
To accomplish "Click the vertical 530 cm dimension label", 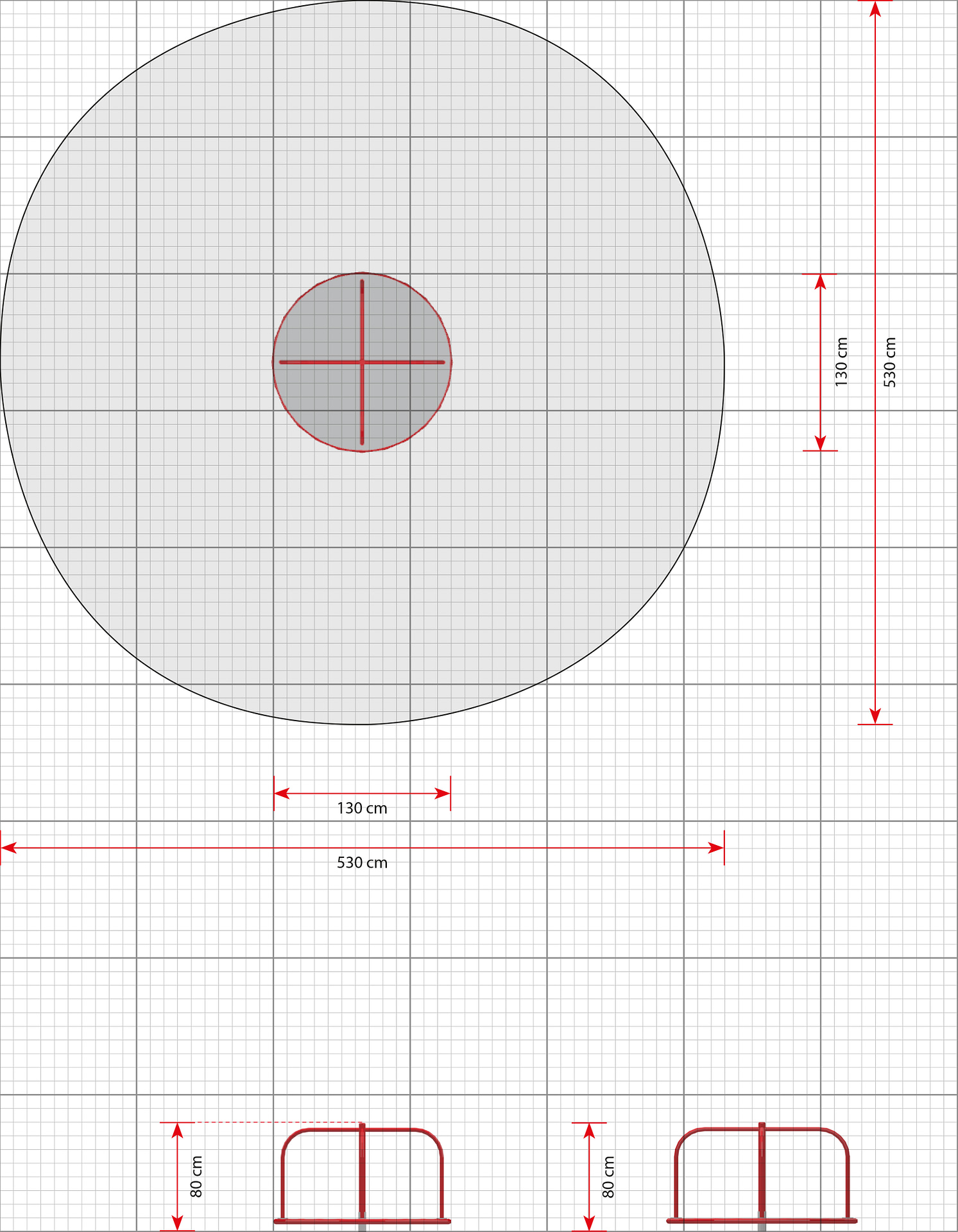I will [x=889, y=362].
